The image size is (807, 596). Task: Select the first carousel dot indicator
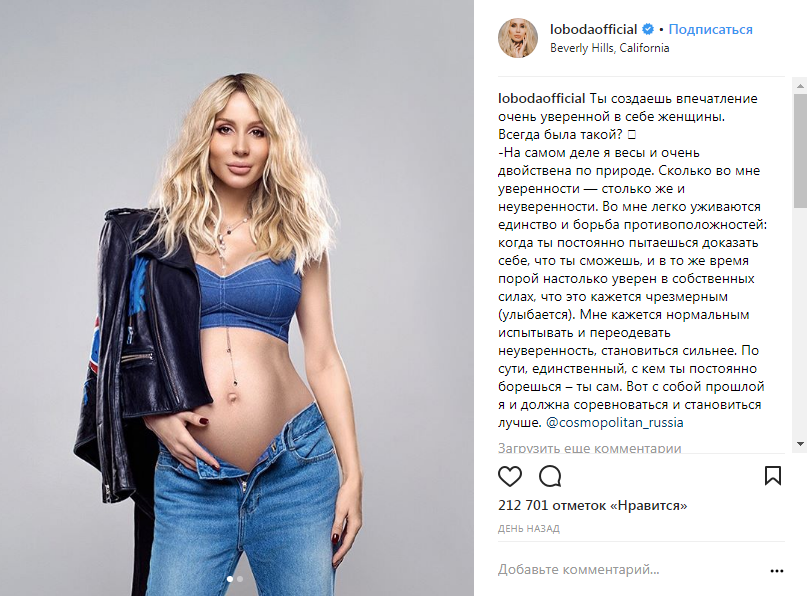(x=230, y=579)
